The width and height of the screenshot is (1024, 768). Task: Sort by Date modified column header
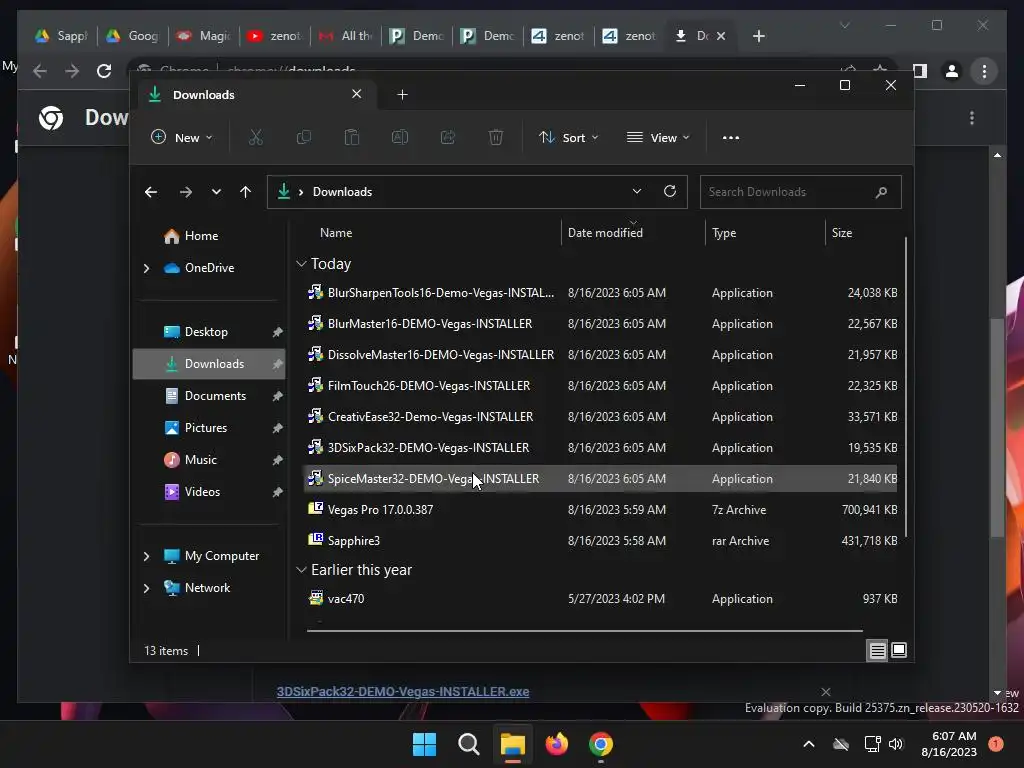click(632, 232)
